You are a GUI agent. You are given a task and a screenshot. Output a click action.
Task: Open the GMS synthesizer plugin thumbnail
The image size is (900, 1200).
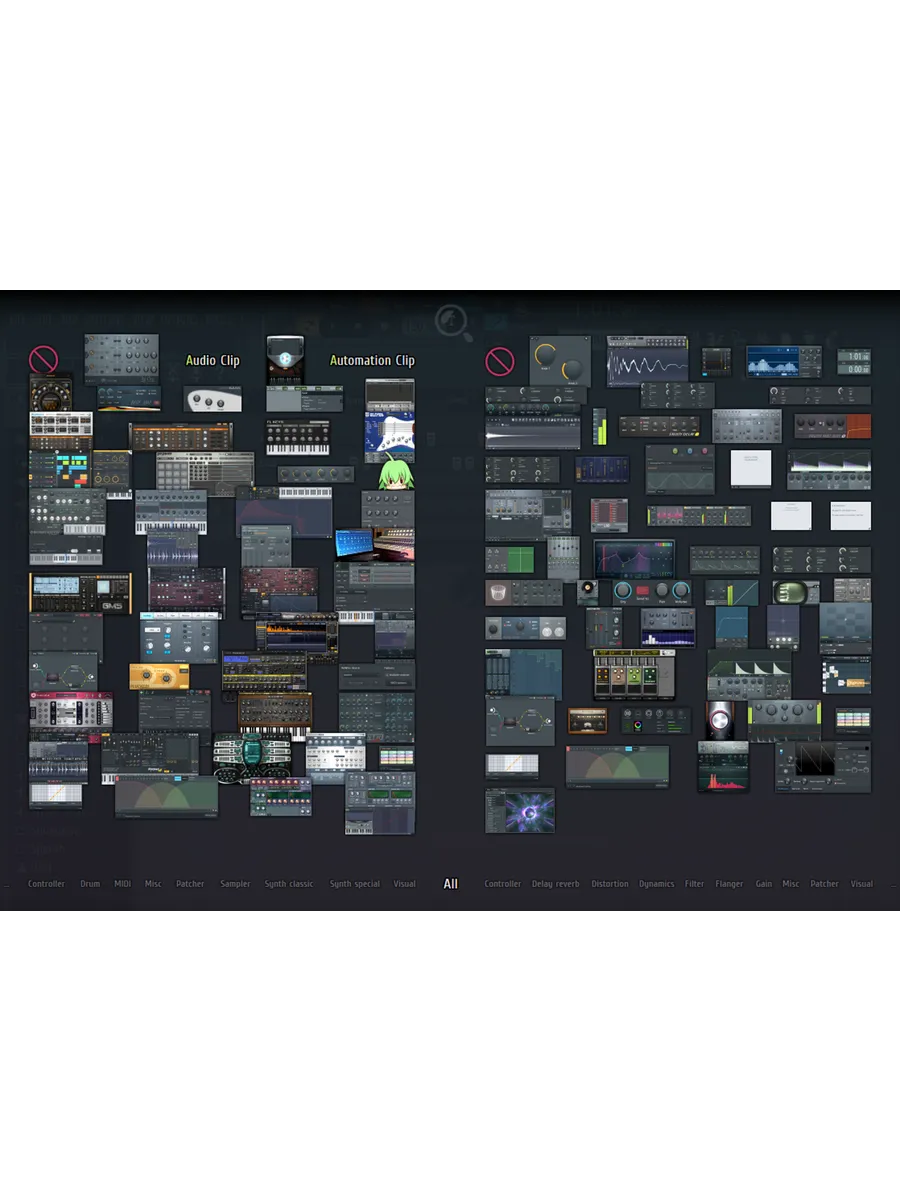[x=80, y=592]
